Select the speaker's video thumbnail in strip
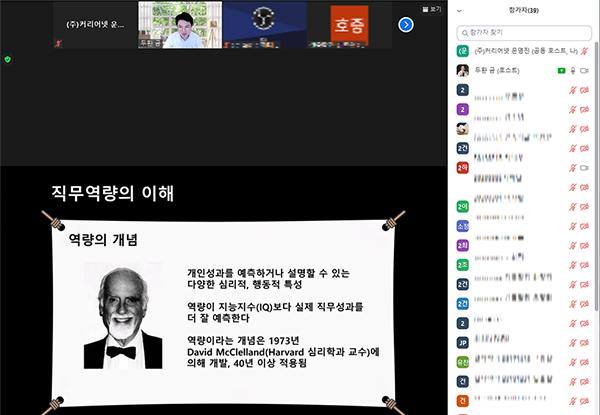 [179, 24]
